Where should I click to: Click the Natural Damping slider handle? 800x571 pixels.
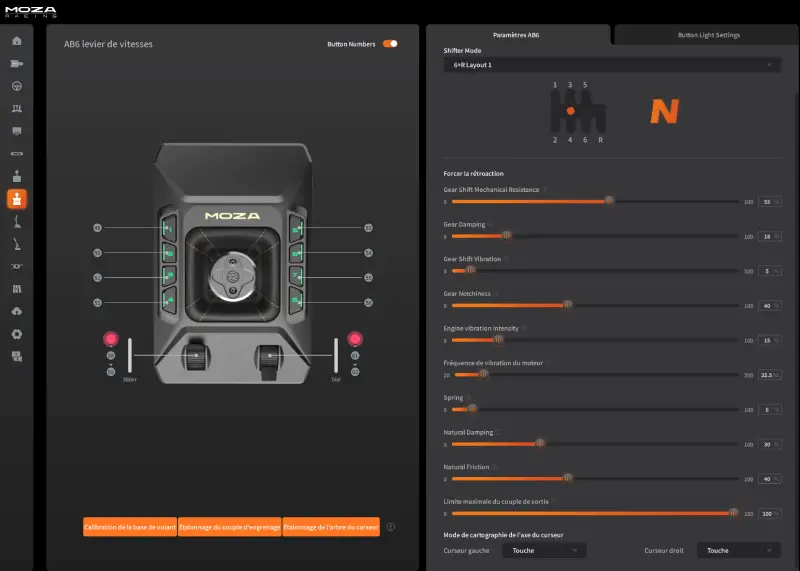[539, 444]
